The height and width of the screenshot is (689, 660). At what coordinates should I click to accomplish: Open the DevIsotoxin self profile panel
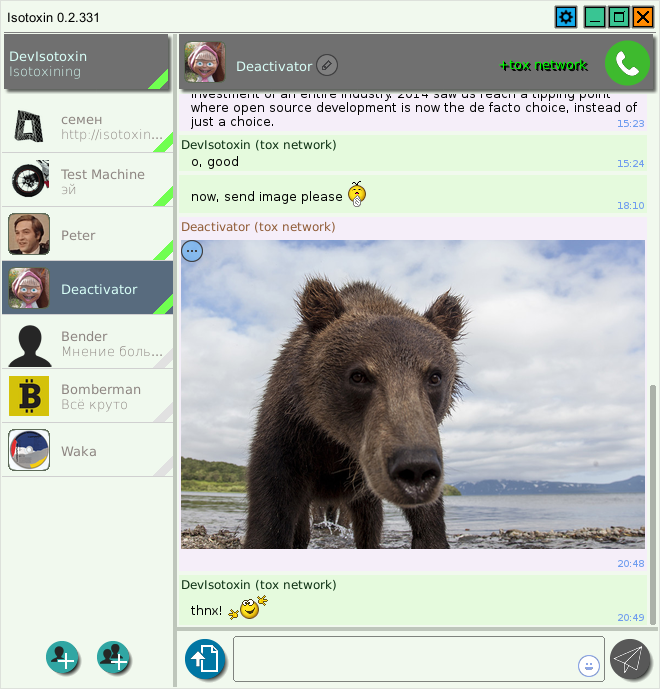click(x=87, y=62)
